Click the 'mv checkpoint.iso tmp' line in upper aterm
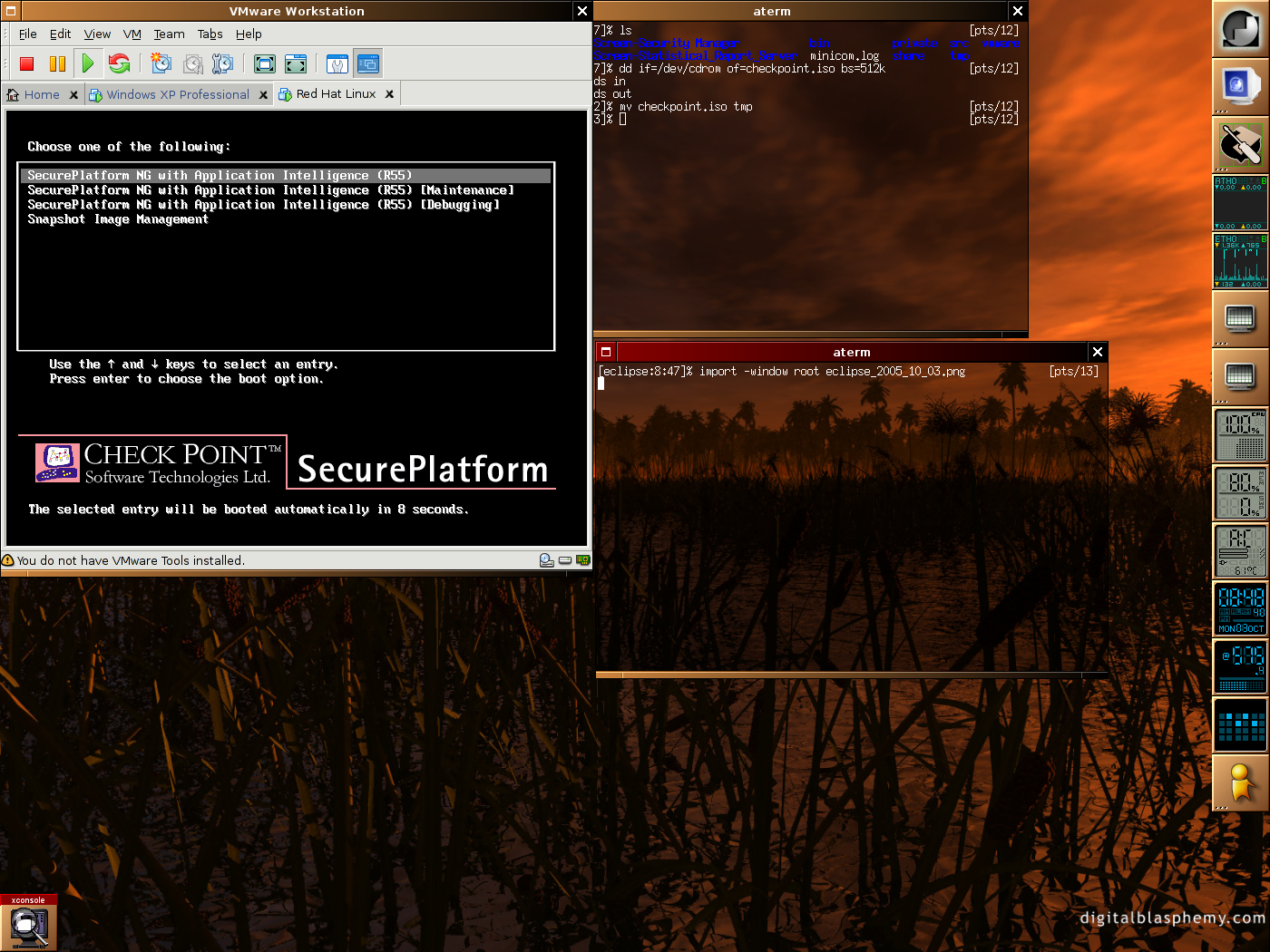Screen dimensions: 1270x952 687,107
